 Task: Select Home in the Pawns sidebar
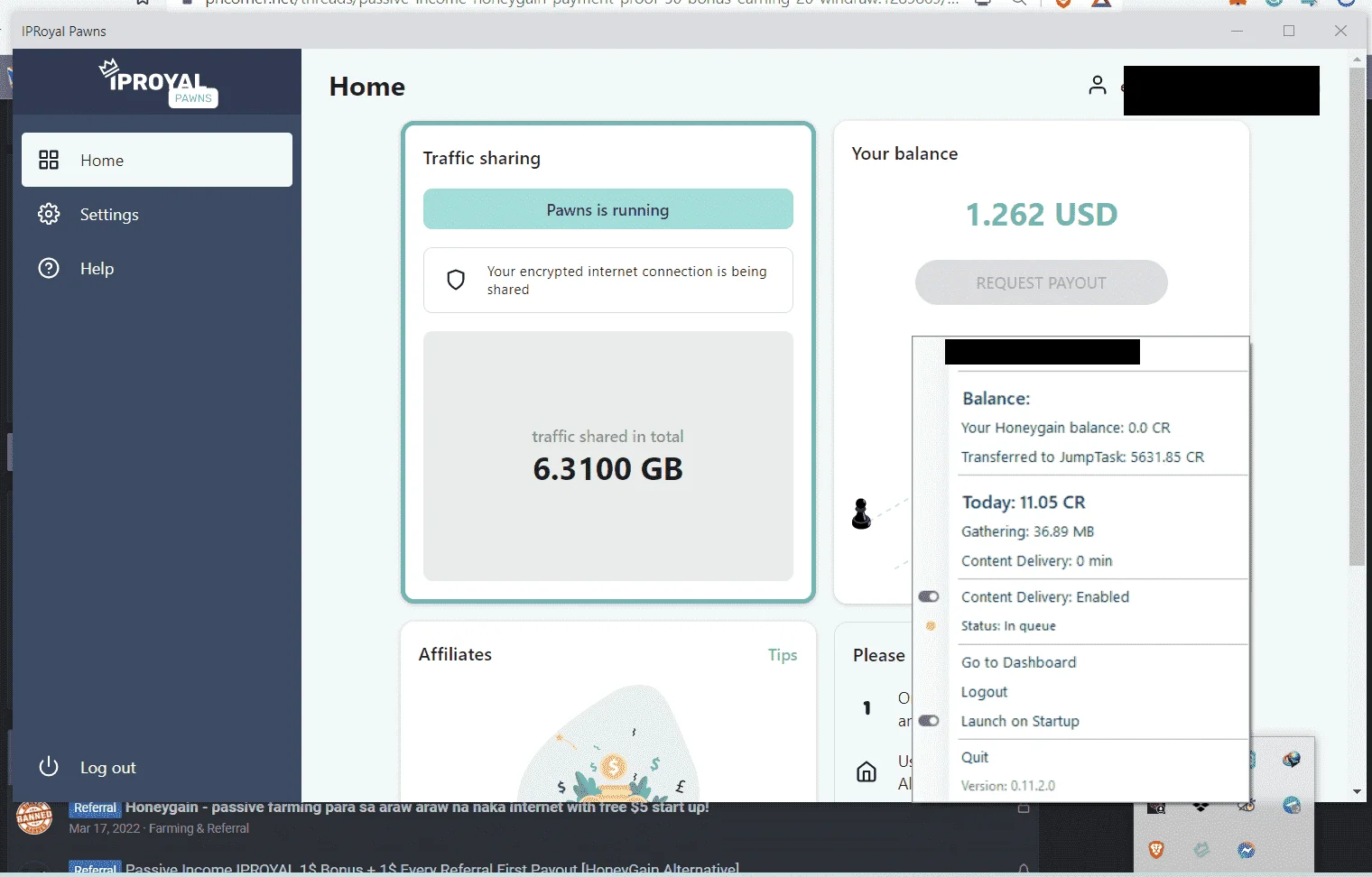pyautogui.click(x=157, y=160)
